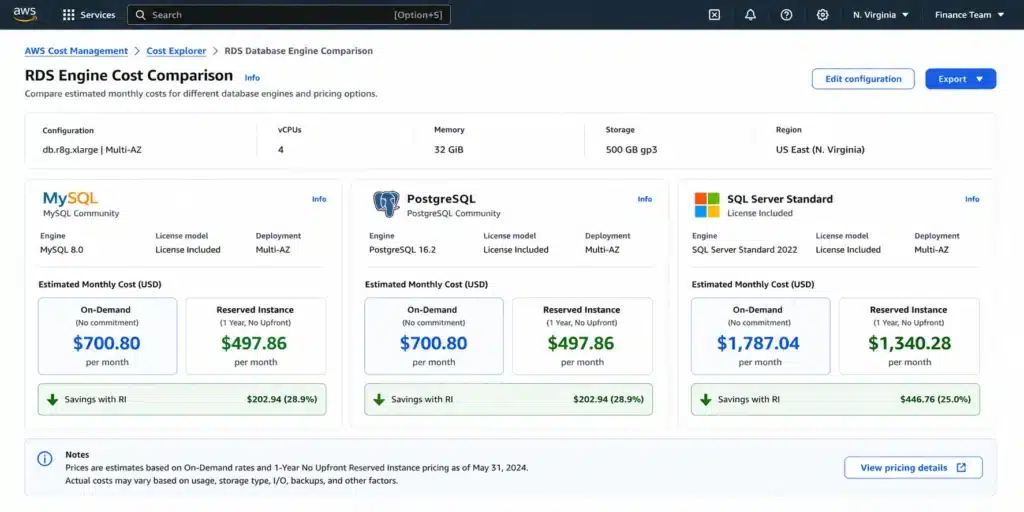Expand the N. Virginia region dropdown
This screenshot has height=512, width=1024.
tap(880, 15)
